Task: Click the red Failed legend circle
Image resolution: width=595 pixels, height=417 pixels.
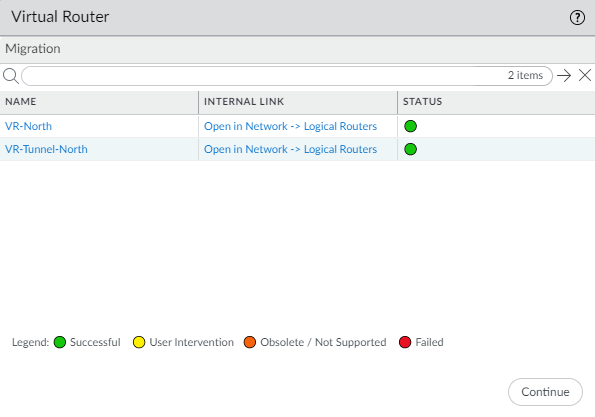Action: [405, 342]
